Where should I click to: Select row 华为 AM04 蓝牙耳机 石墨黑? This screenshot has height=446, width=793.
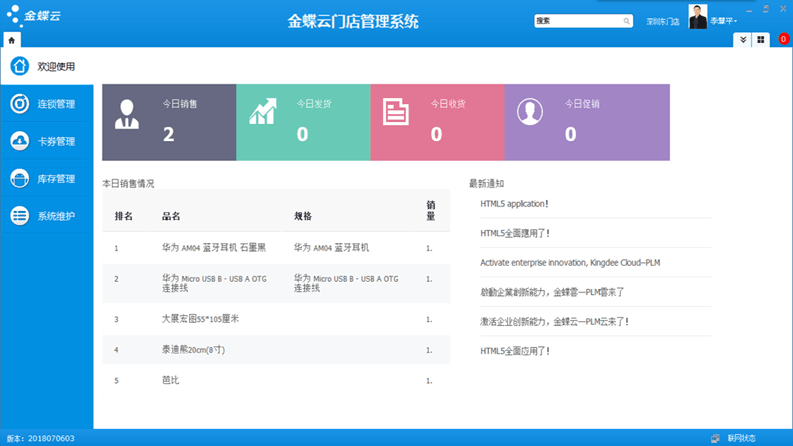click(x=276, y=248)
